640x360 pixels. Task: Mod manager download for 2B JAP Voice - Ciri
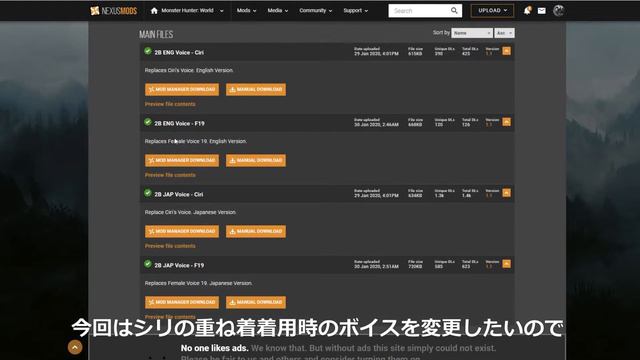point(182,231)
